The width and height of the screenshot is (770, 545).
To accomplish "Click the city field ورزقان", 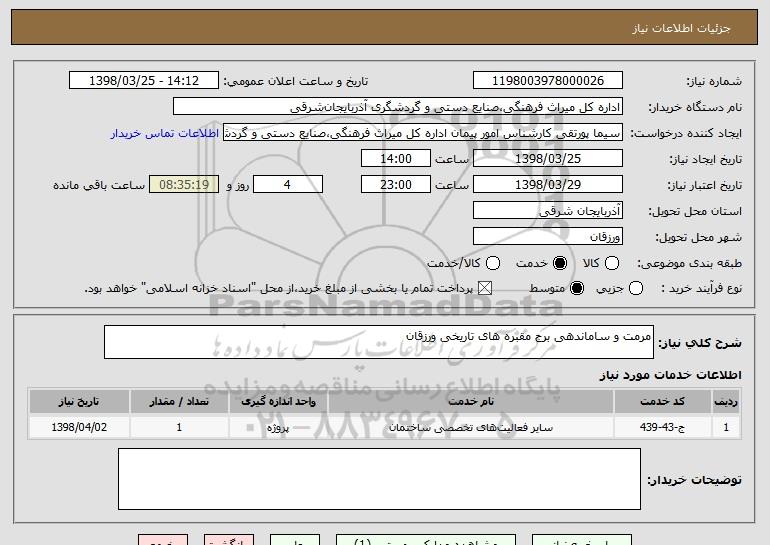I will click(x=548, y=236).
